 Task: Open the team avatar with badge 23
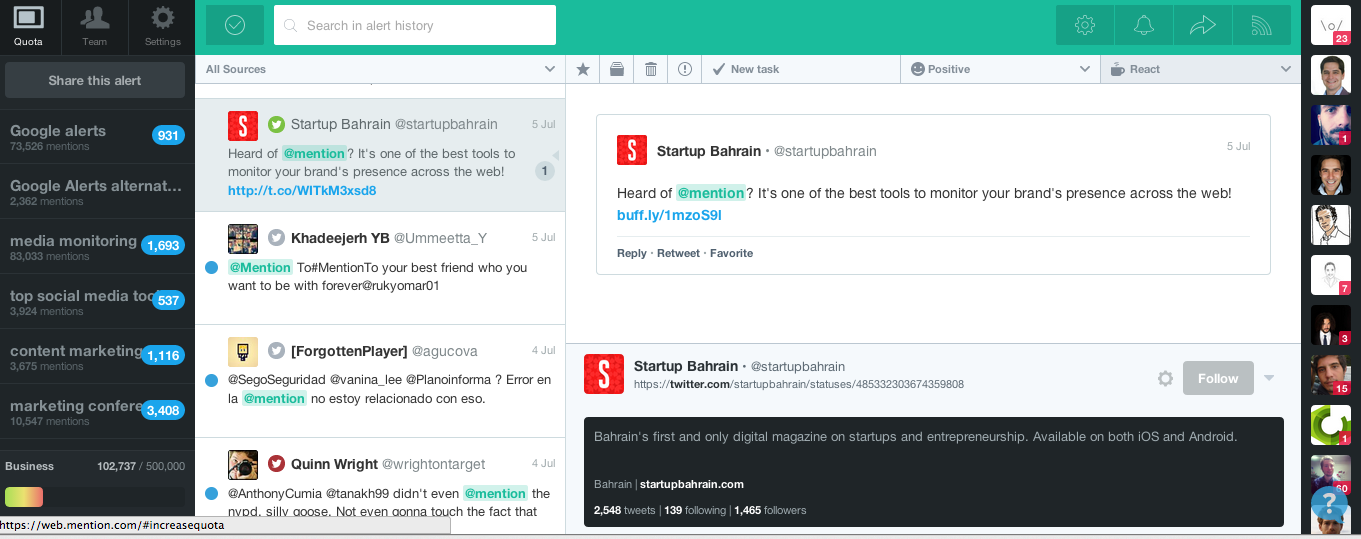(x=1330, y=24)
